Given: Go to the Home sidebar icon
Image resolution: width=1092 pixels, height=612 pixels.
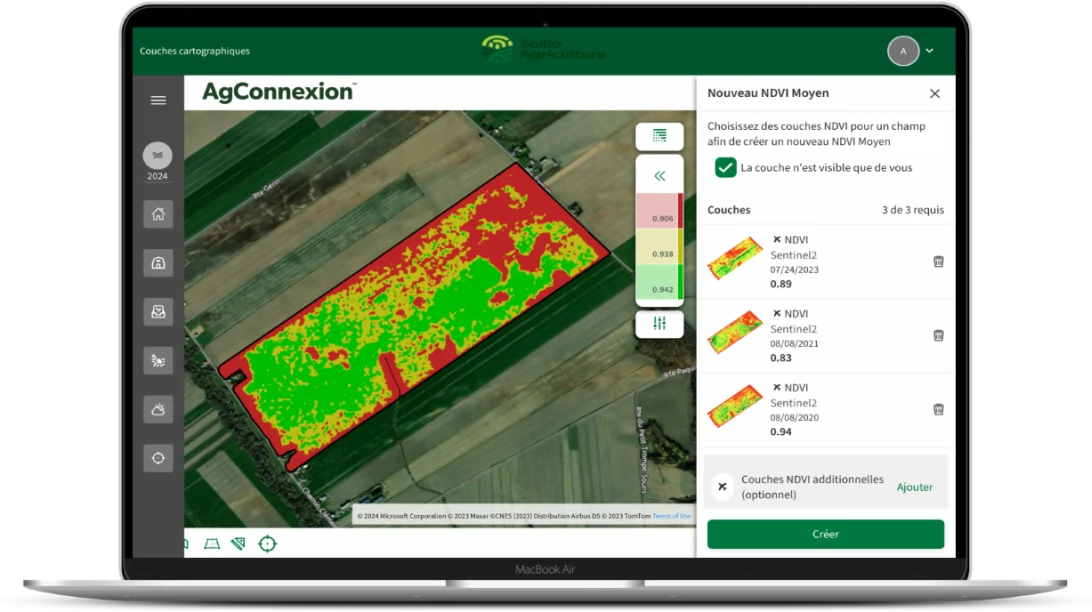Looking at the screenshot, I should click(158, 214).
